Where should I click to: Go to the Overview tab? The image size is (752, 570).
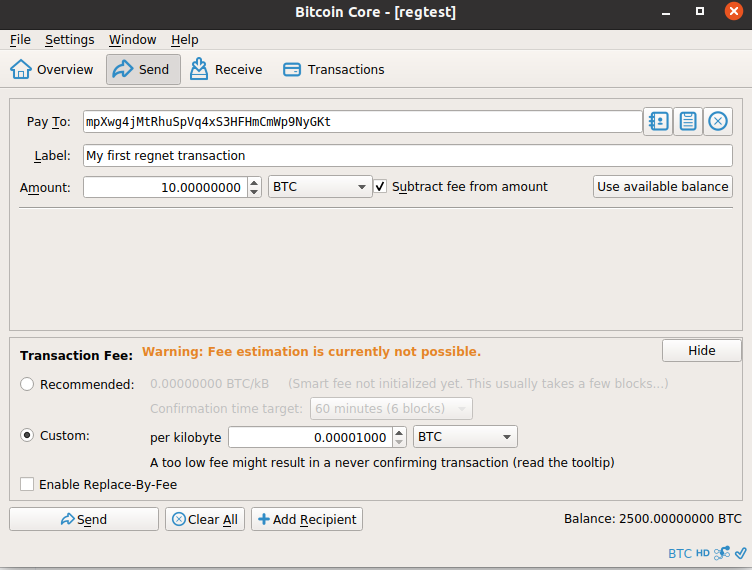click(x=52, y=70)
